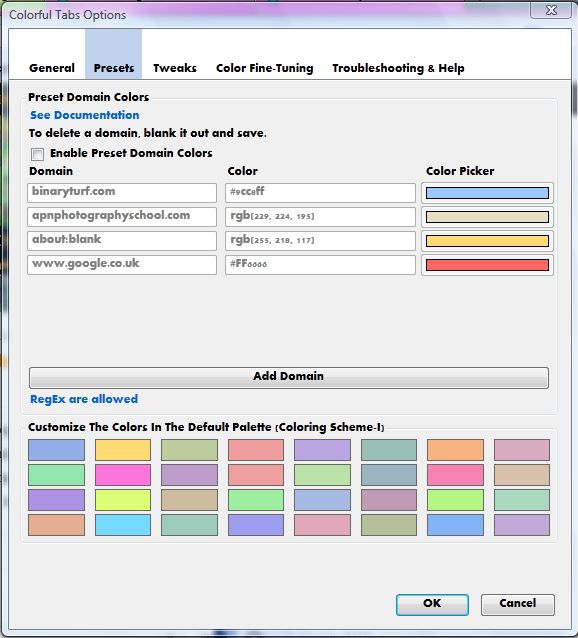
Task: Open Troubleshooting & Help tab
Action: point(398,68)
